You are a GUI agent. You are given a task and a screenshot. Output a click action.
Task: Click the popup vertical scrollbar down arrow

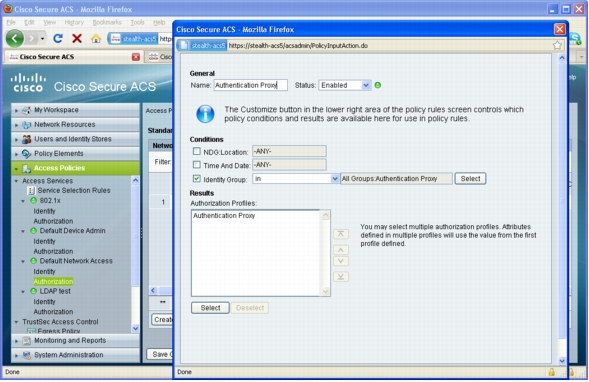click(562, 361)
